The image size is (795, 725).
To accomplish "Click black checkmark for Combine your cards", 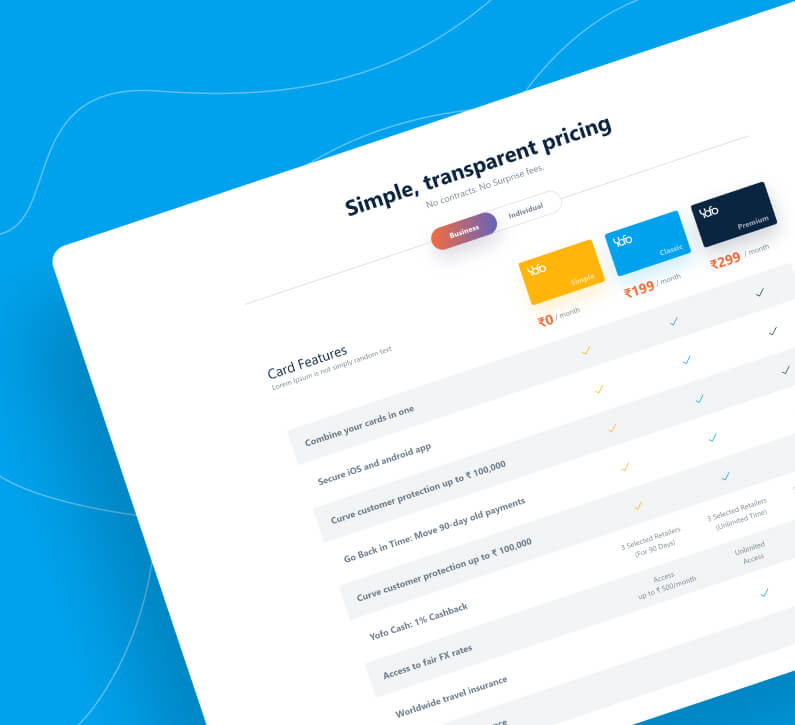I will (760, 292).
